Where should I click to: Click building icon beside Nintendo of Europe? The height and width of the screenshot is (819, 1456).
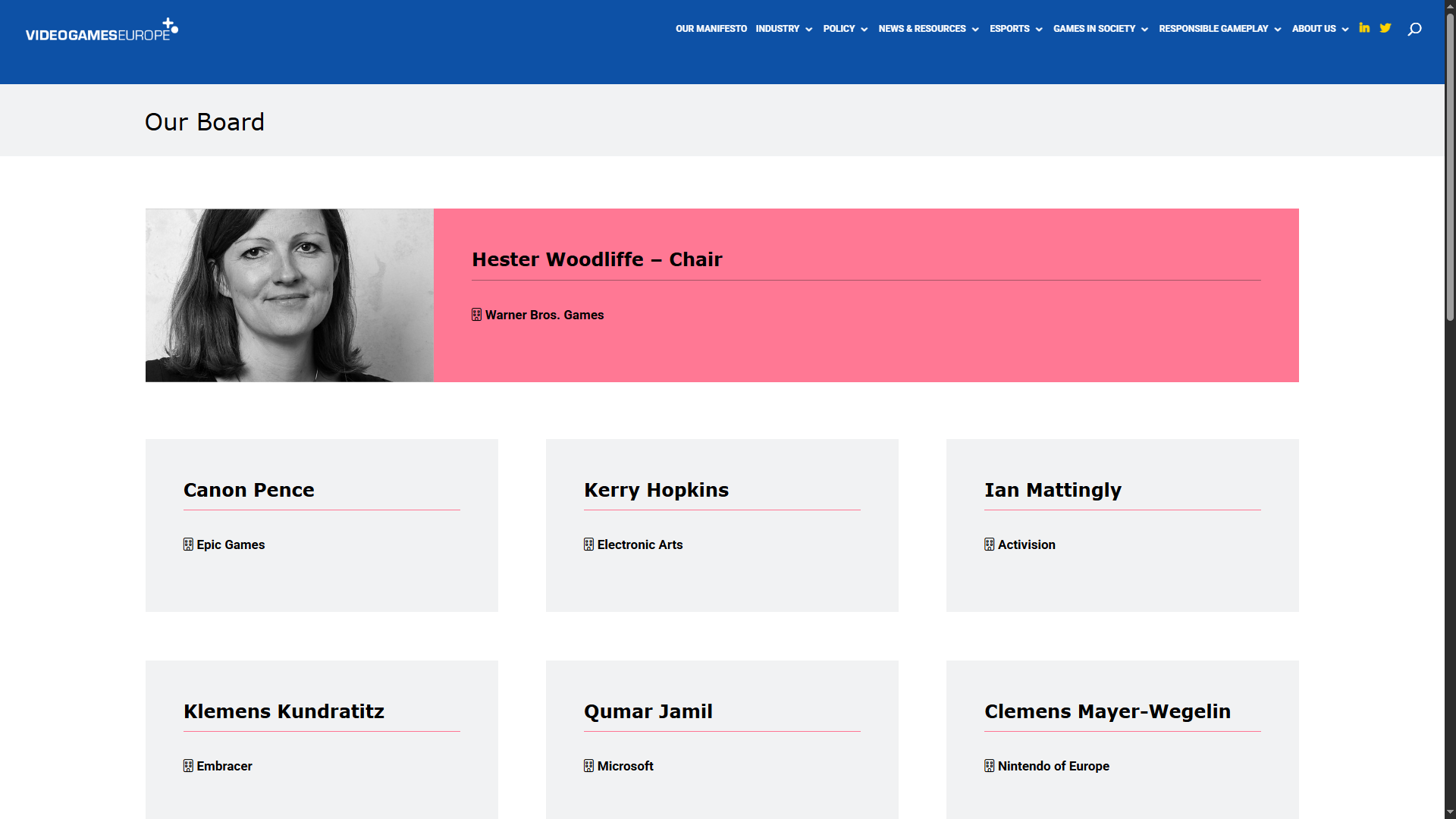989,766
